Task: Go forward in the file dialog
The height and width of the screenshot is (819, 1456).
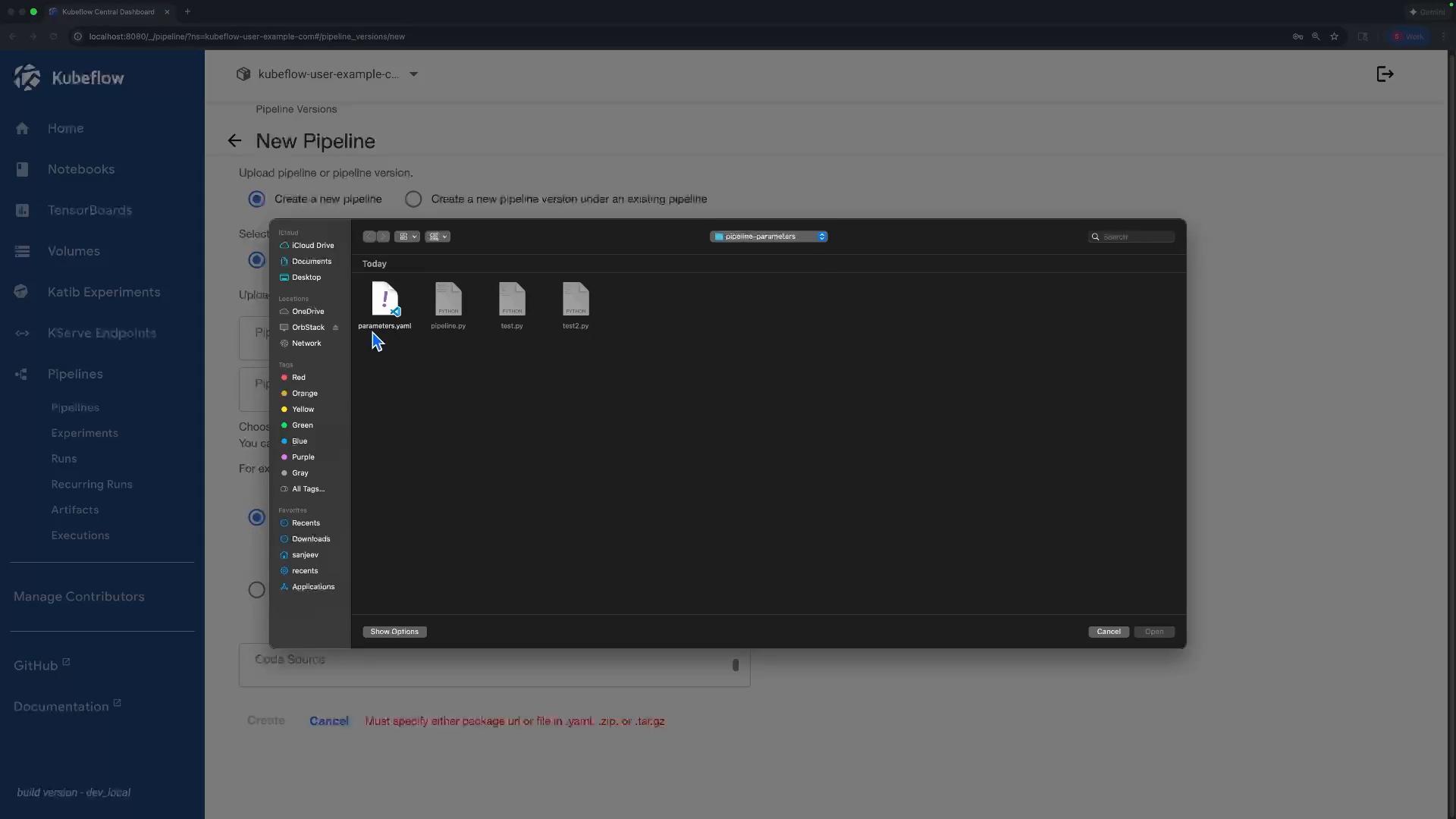Action: click(383, 237)
